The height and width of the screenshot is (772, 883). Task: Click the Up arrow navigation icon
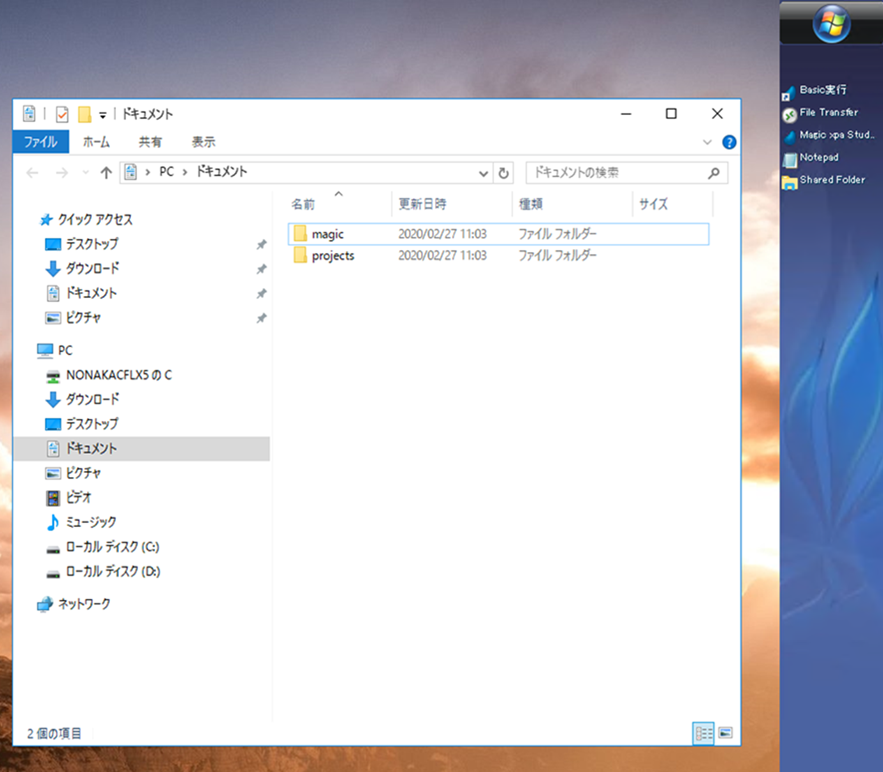(106, 172)
